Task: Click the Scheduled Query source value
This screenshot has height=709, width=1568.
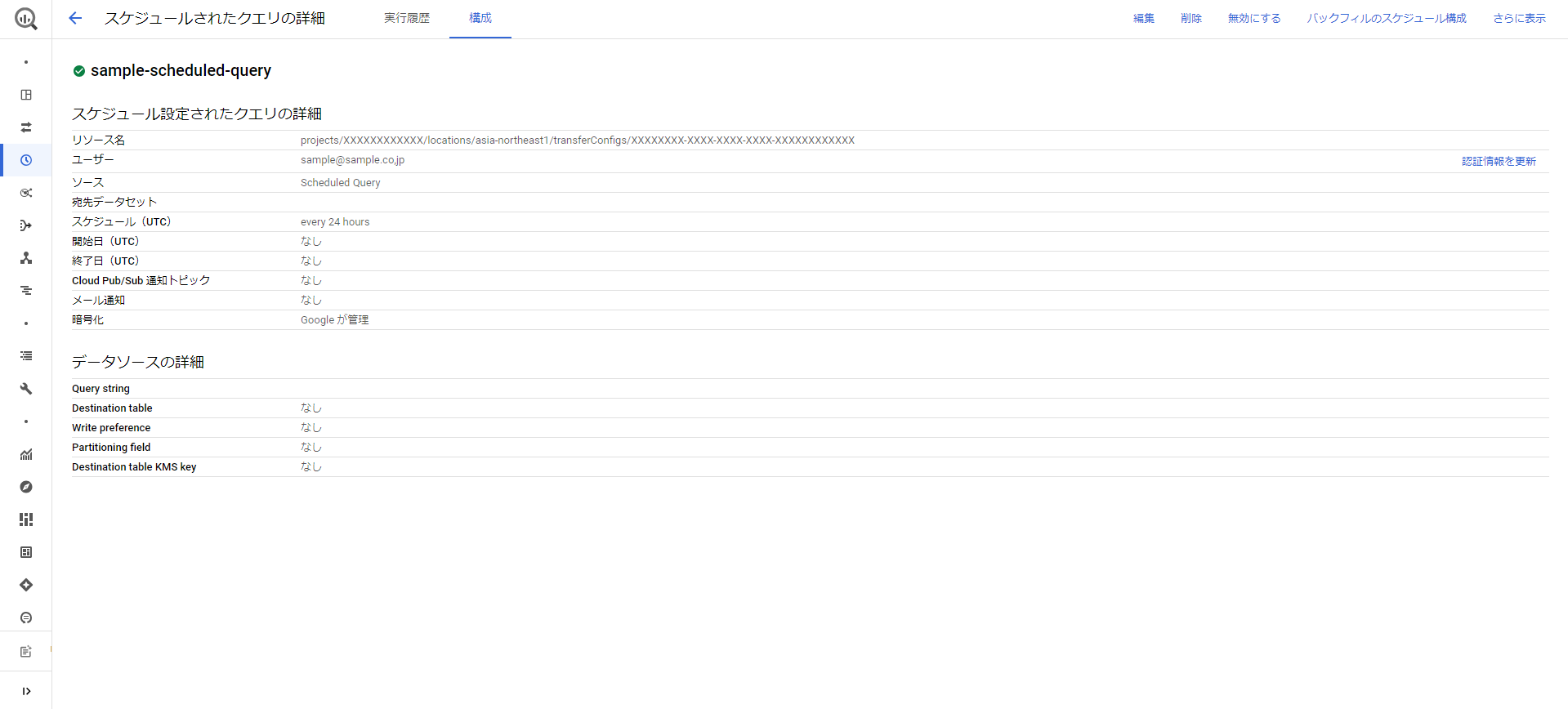Action: pyautogui.click(x=341, y=183)
